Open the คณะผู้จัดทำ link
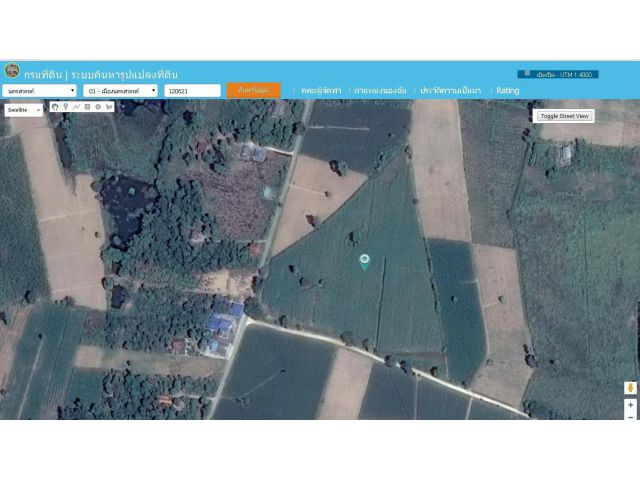The height and width of the screenshot is (480, 640). (321, 90)
